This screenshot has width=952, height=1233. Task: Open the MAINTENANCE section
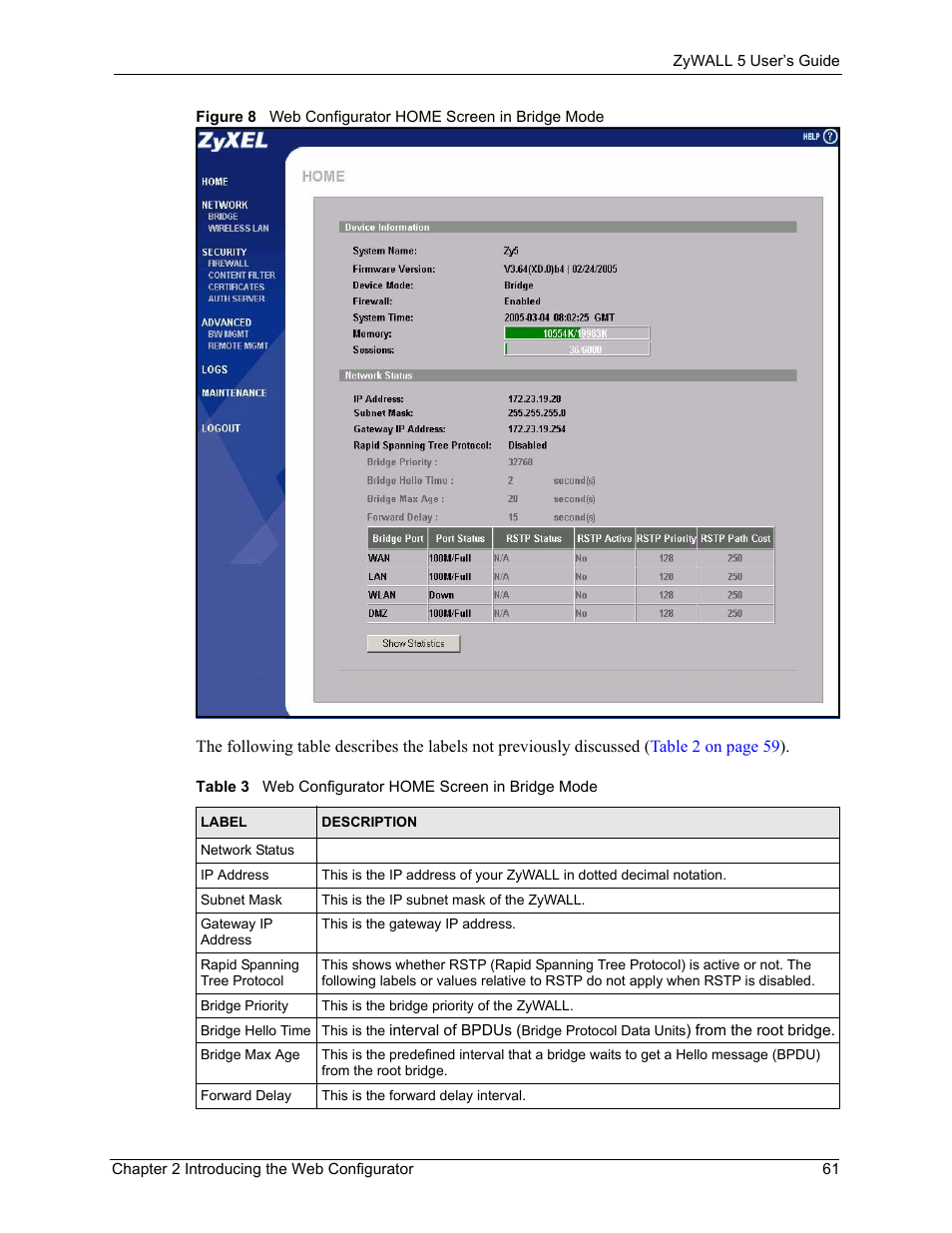tap(234, 392)
